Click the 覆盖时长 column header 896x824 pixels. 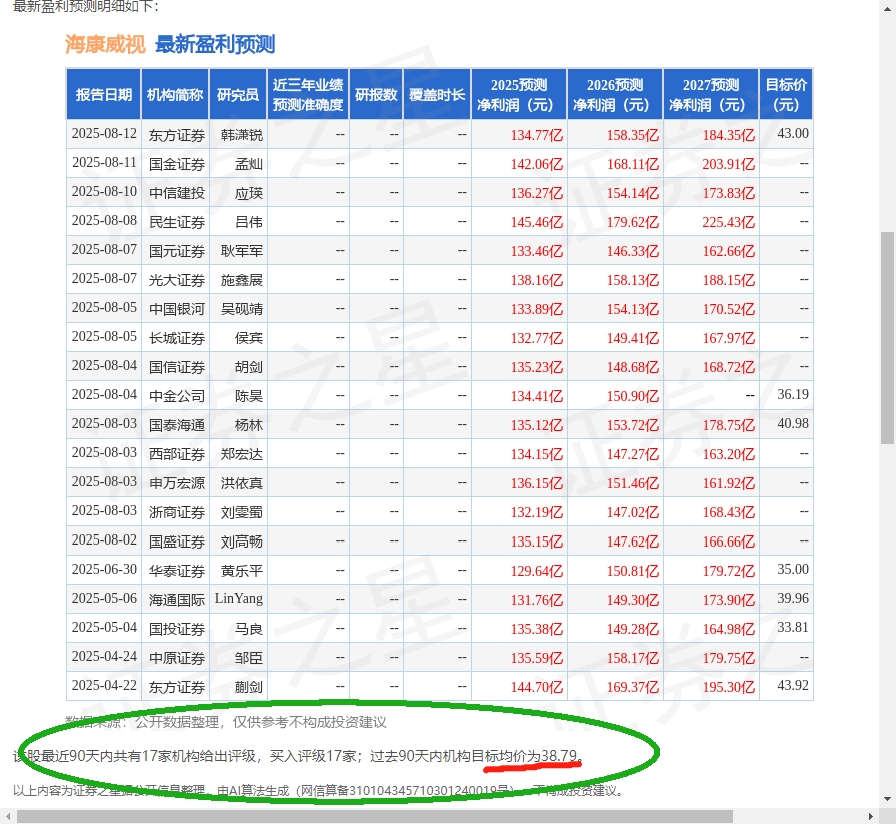coord(437,94)
